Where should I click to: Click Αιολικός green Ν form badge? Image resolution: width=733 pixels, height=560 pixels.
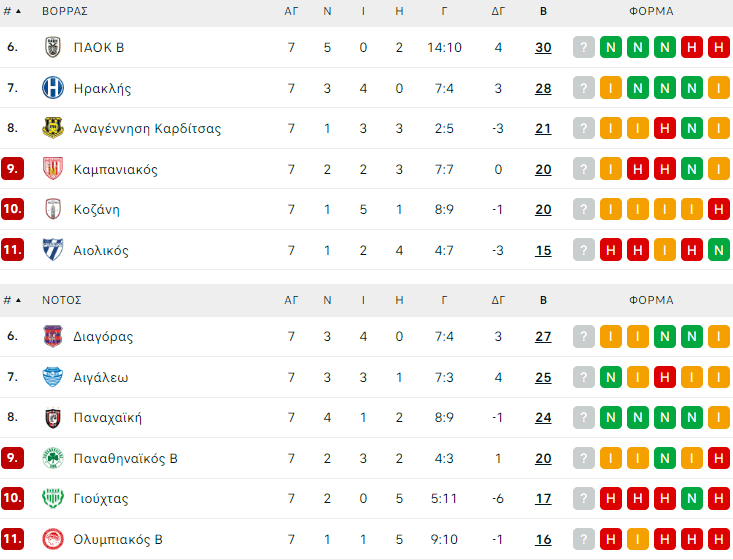tap(717, 250)
